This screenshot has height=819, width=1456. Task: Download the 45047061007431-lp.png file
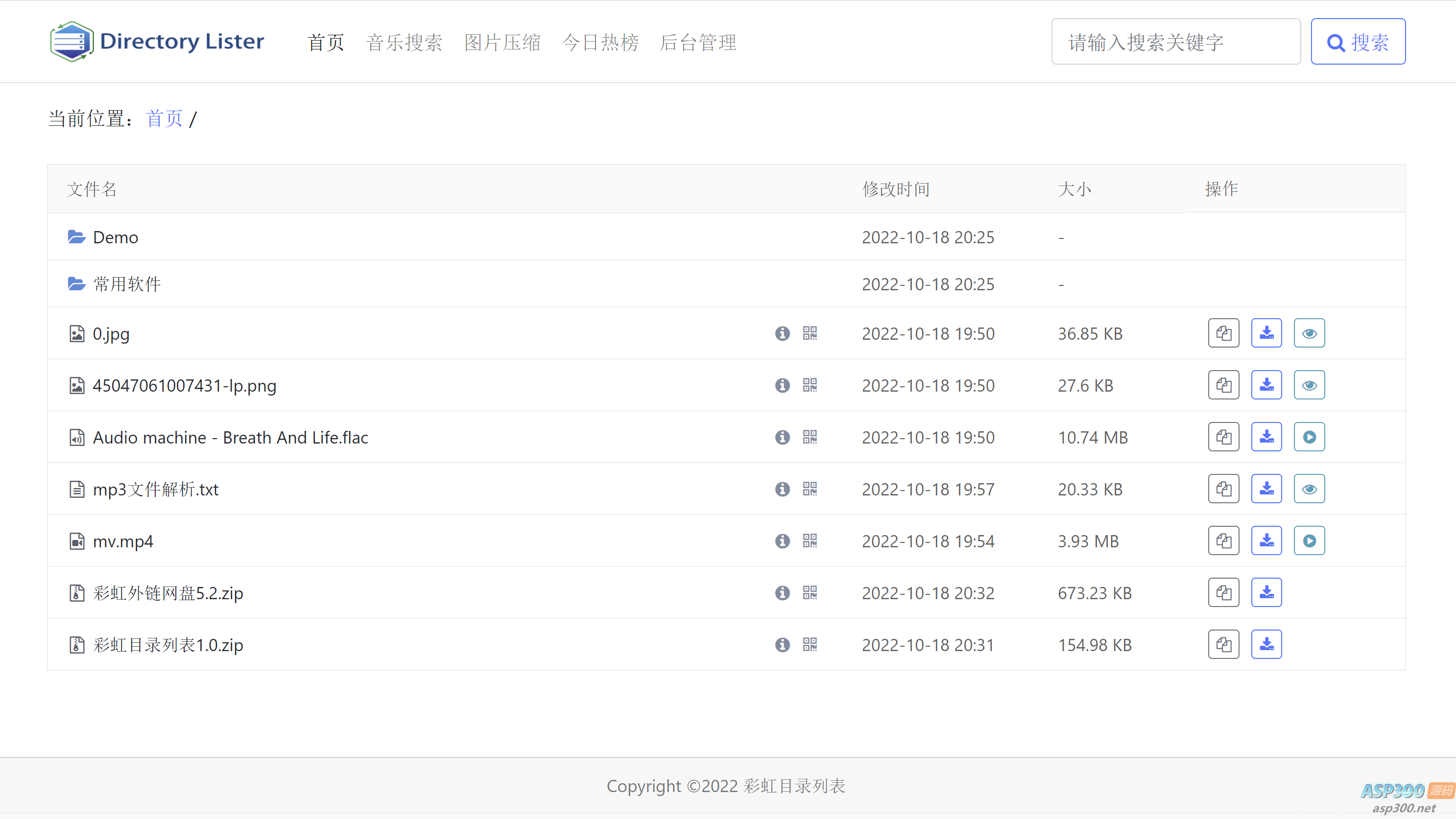[x=1266, y=385]
